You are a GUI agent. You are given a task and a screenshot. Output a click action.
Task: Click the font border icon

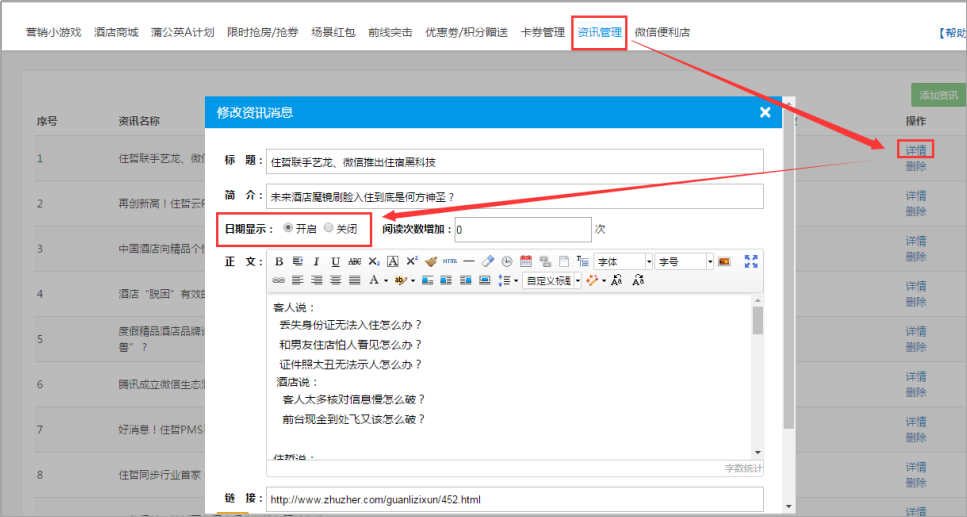tap(393, 262)
